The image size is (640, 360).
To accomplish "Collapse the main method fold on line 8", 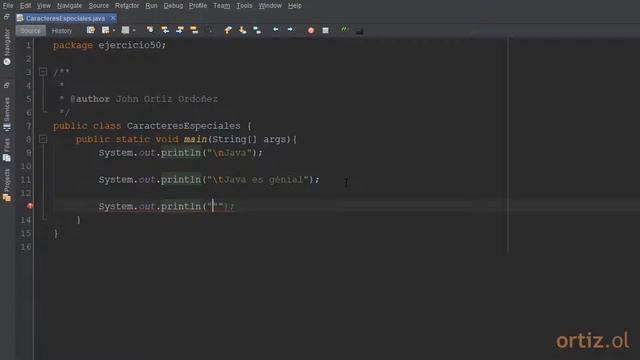I will (43, 139).
